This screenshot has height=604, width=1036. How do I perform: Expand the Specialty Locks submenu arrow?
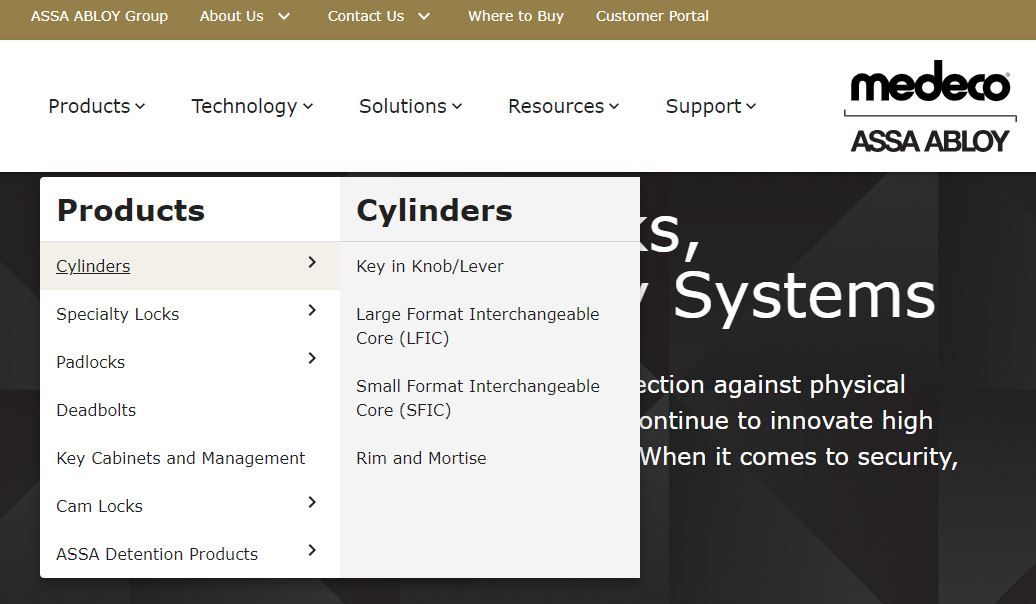312,311
